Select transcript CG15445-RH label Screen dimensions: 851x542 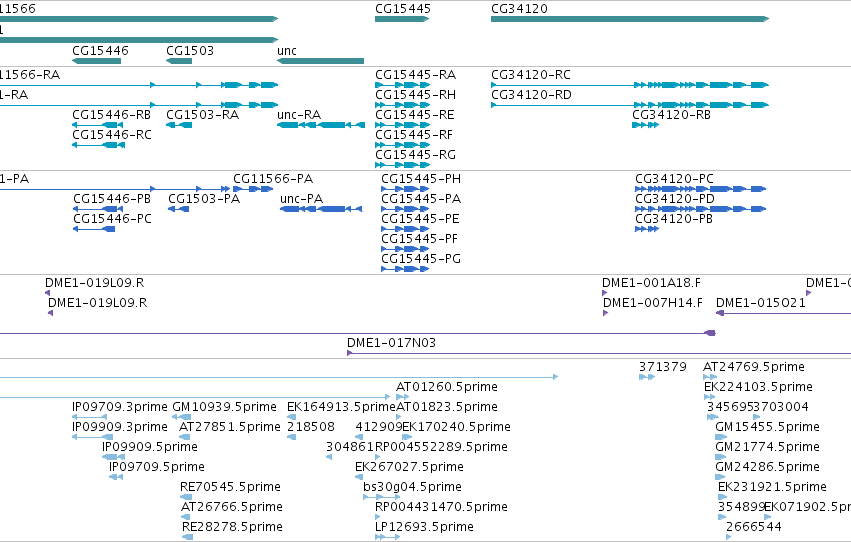[x=415, y=95]
